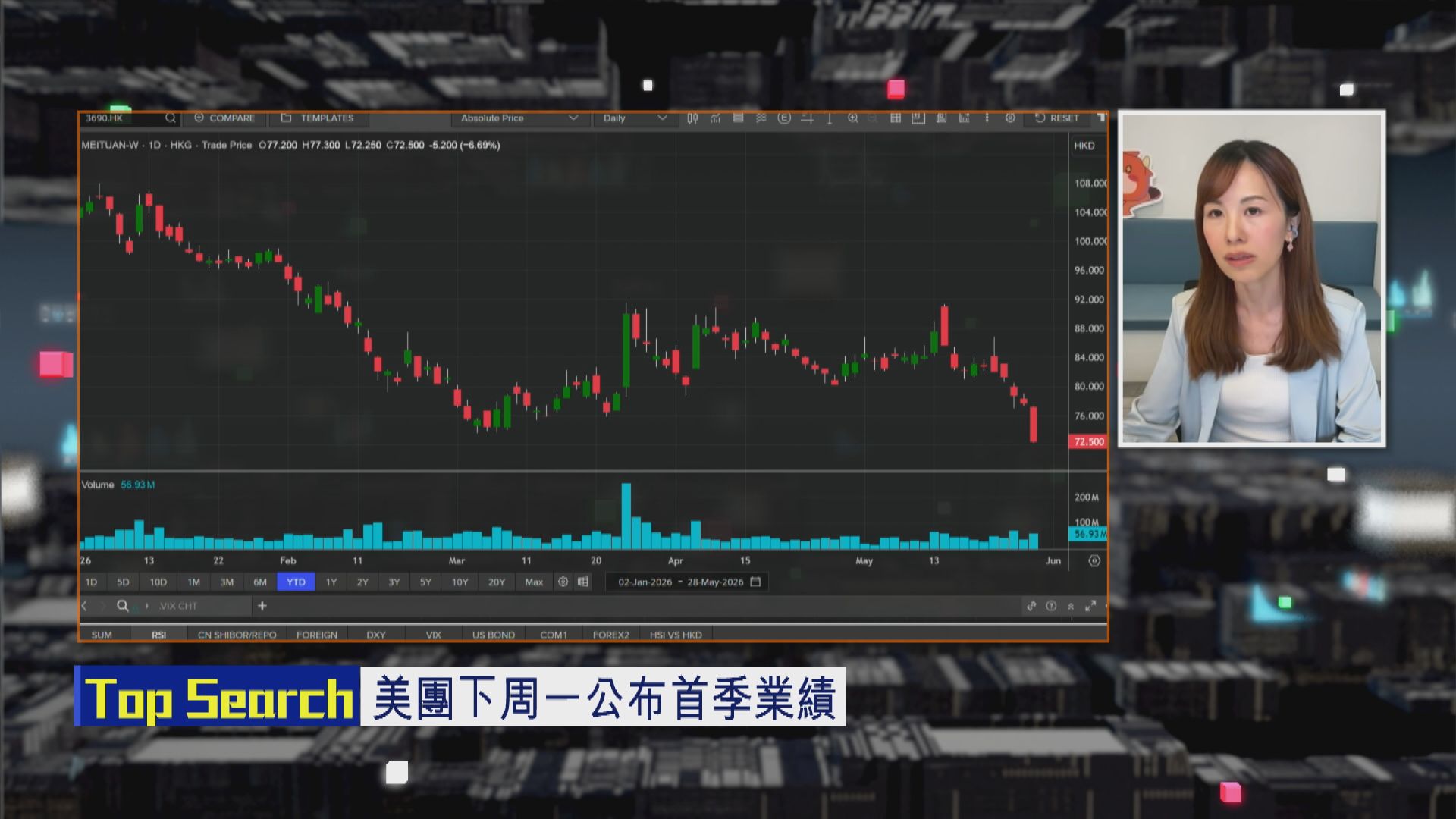Select the 2Y range
Viewport: 1456px width, 819px height.
[x=362, y=582]
